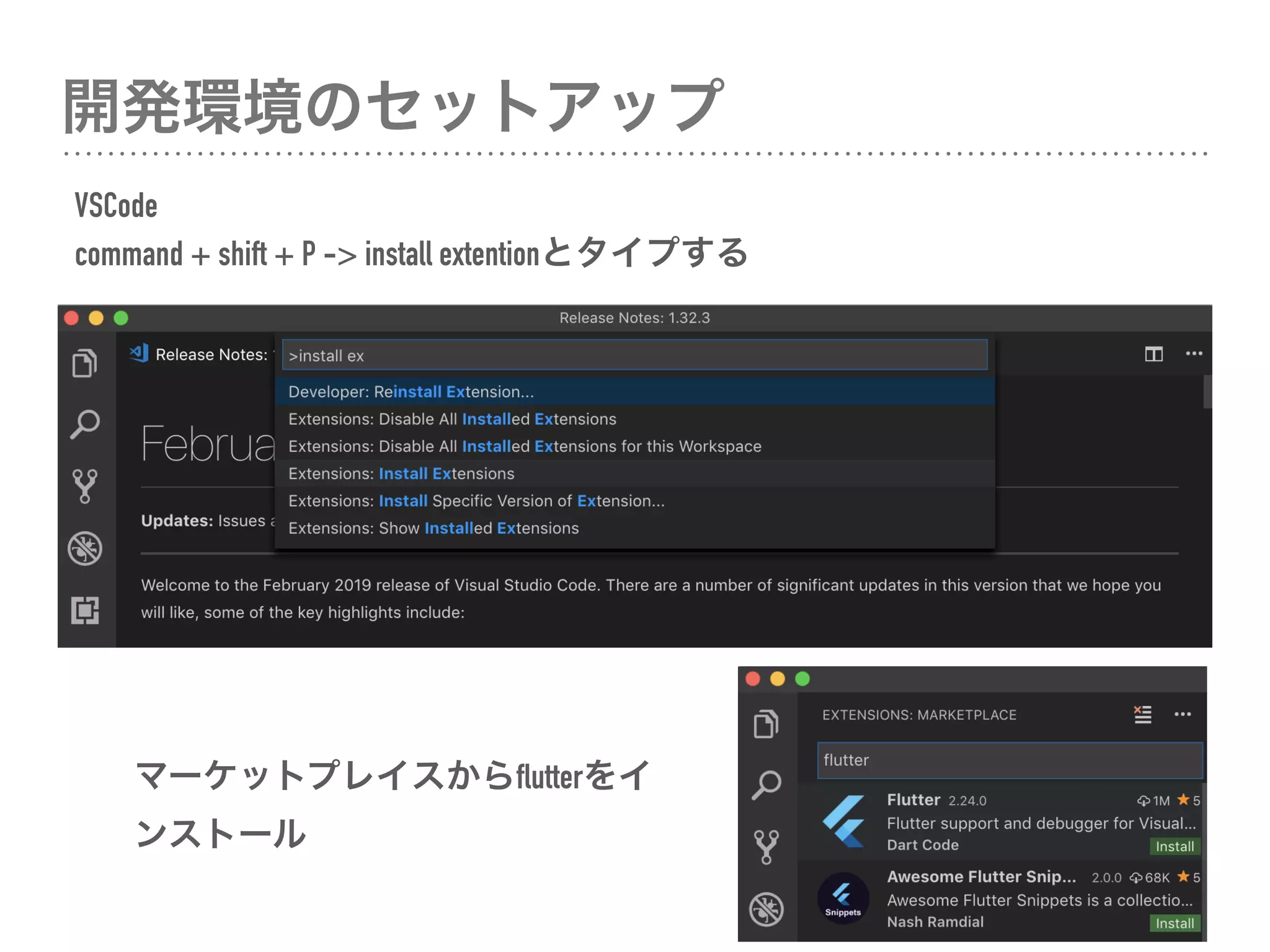
Task: Open Search icon in Marketplace window
Action: tap(766, 785)
